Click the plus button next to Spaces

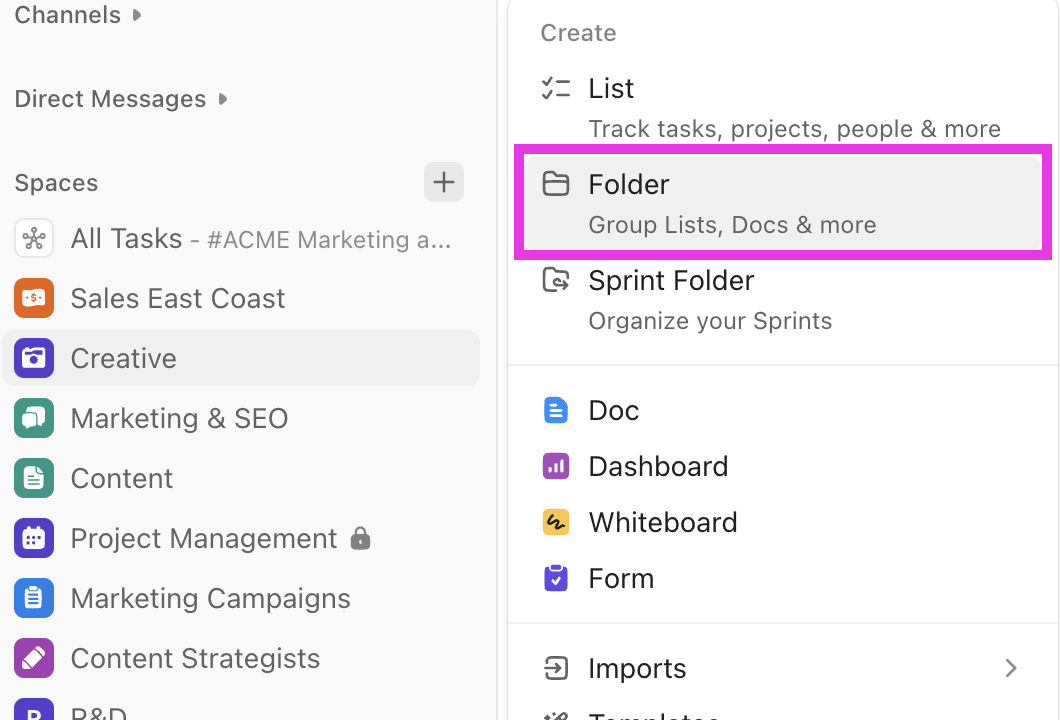tap(444, 182)
